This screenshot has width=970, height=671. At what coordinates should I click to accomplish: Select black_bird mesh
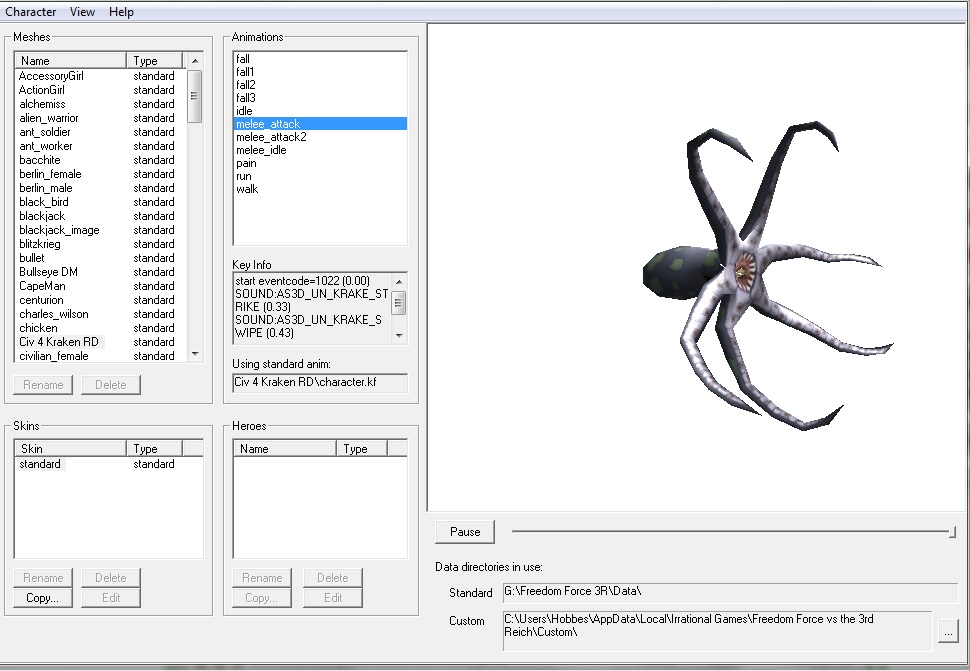click(x=100, y=202)
